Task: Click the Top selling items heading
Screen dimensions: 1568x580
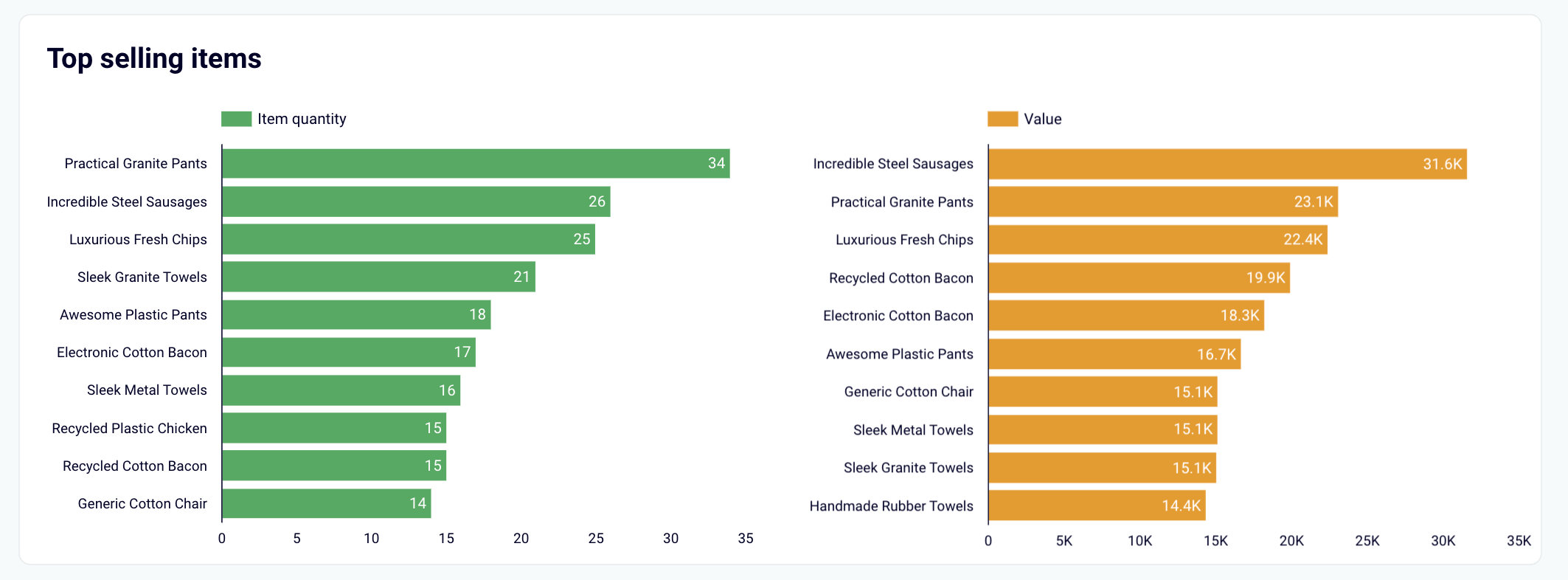Action: point(154,58)
